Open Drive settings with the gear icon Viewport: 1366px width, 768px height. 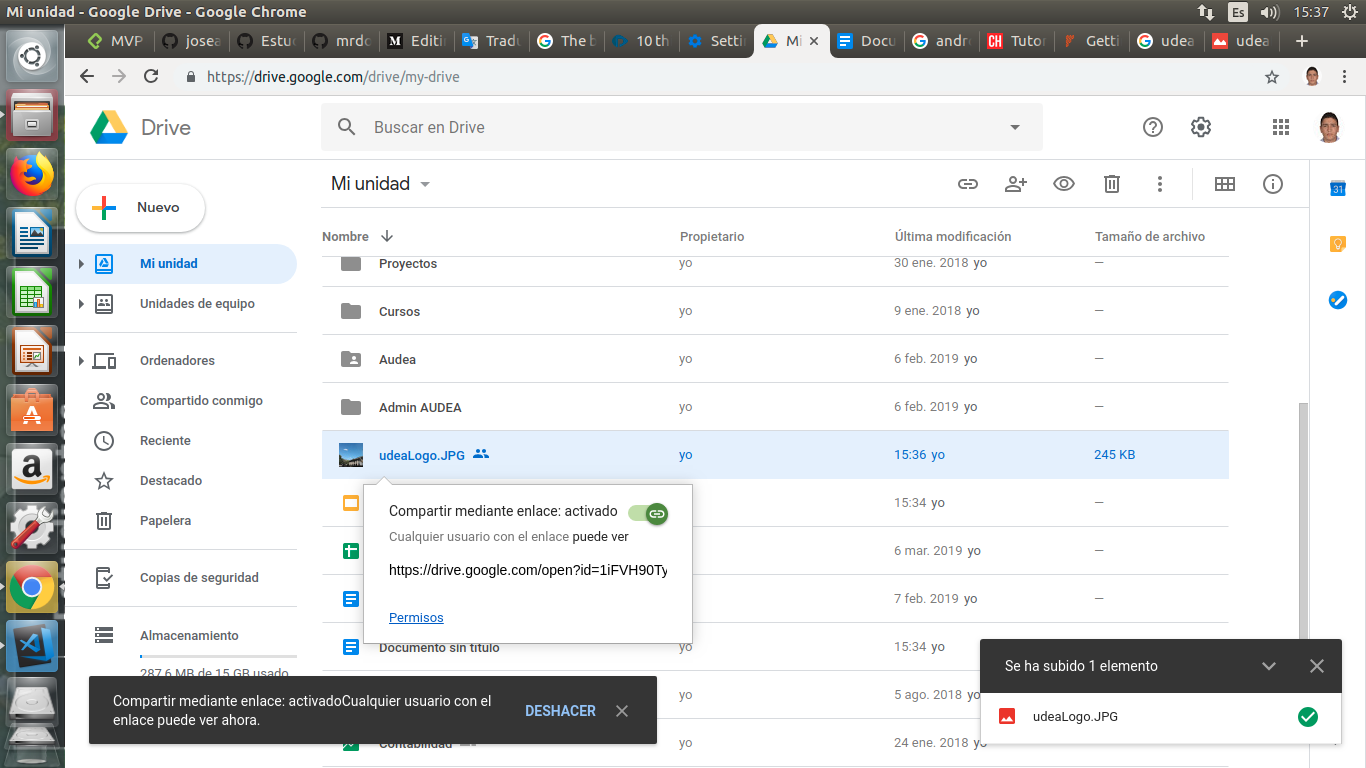1200,127
